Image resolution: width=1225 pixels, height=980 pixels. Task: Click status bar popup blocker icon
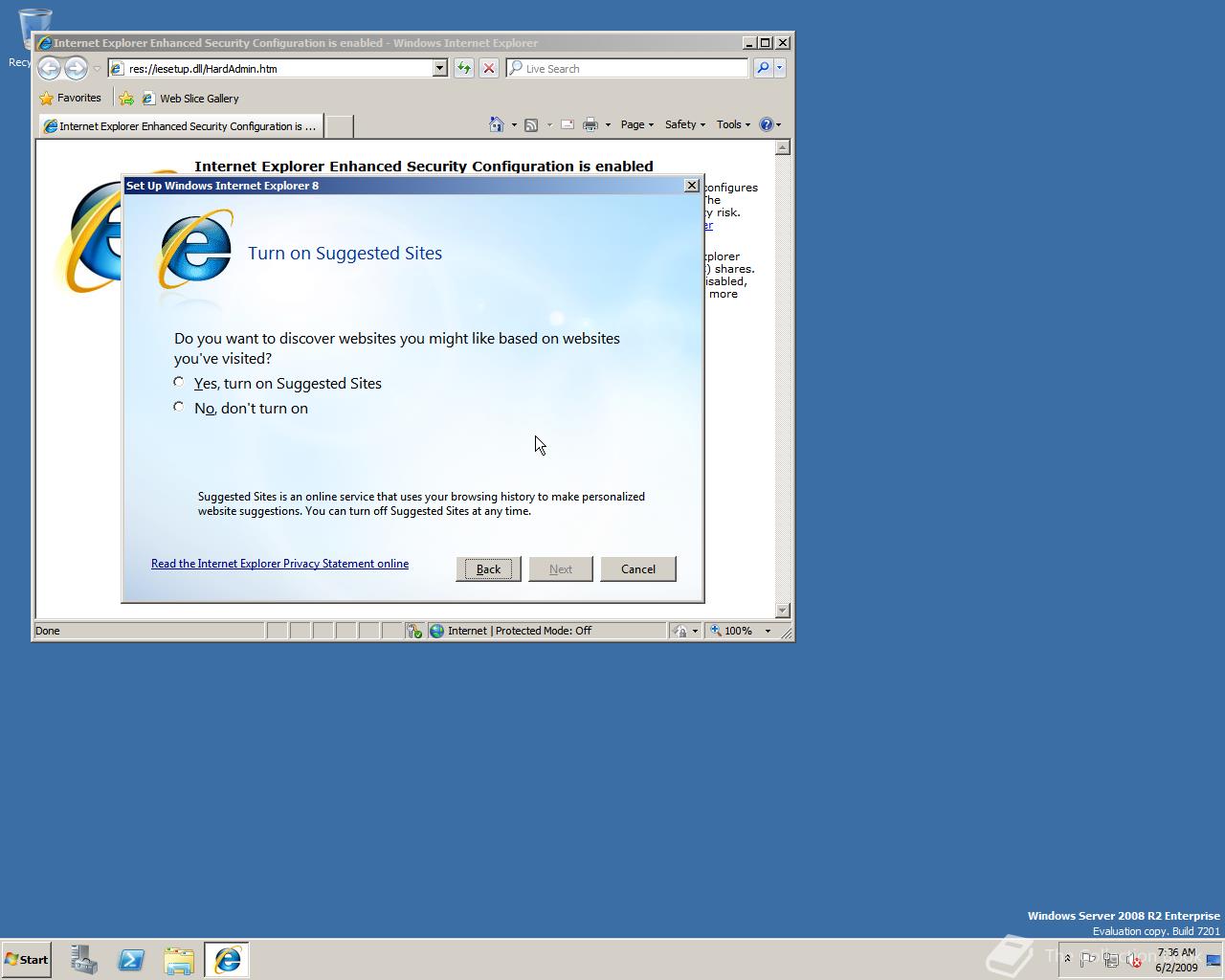pos(413,631)
